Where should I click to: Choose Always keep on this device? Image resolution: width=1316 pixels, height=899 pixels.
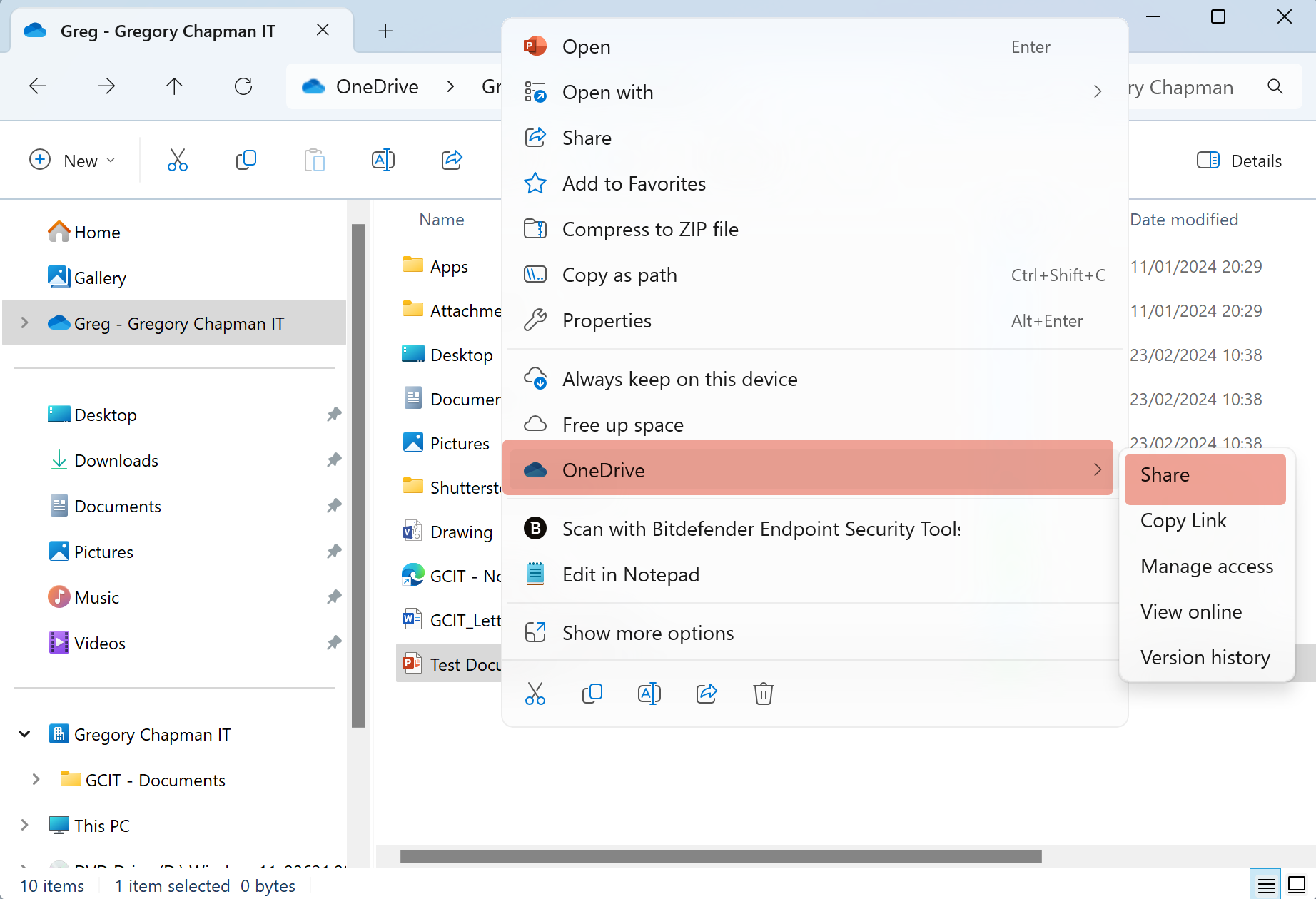[x=679, y=380]
